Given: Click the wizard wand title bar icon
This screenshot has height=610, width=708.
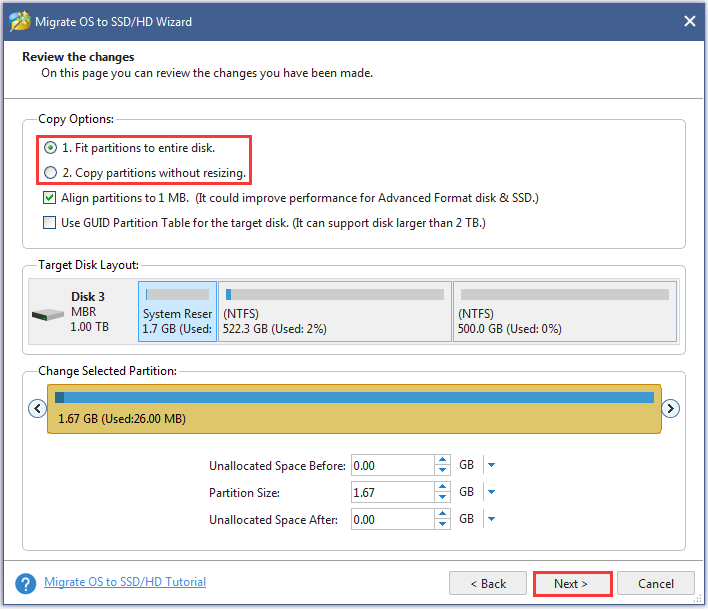Looking at the screenshot, I should pos(19,21).
